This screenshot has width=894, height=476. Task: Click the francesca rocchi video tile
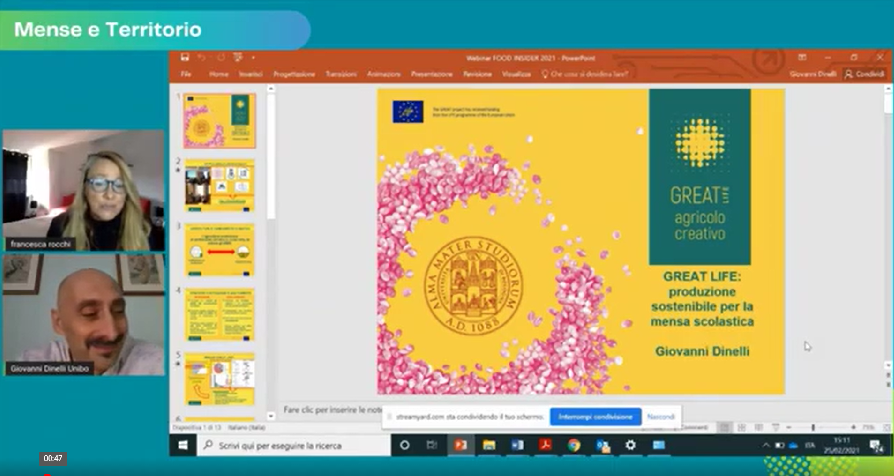click(x=84, y=190)
